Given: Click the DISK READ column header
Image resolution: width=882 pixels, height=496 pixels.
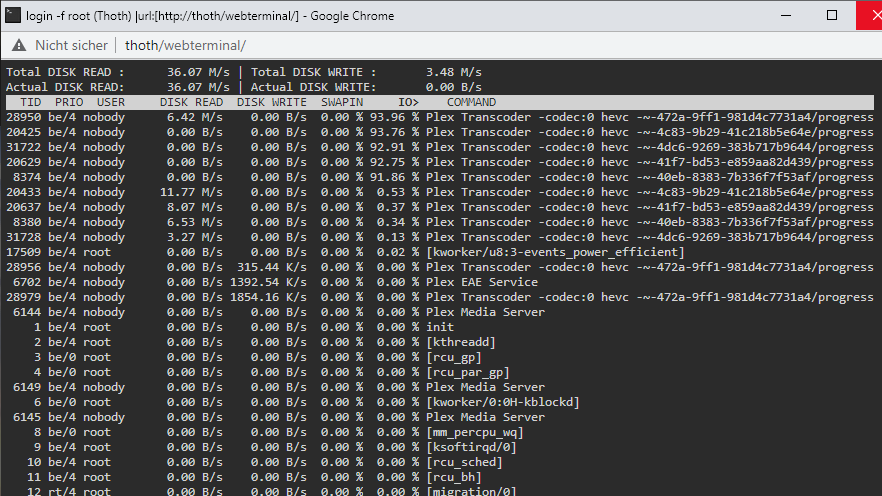Looking at the screenshot, I should pyautogui.click(x=191, y=102).
